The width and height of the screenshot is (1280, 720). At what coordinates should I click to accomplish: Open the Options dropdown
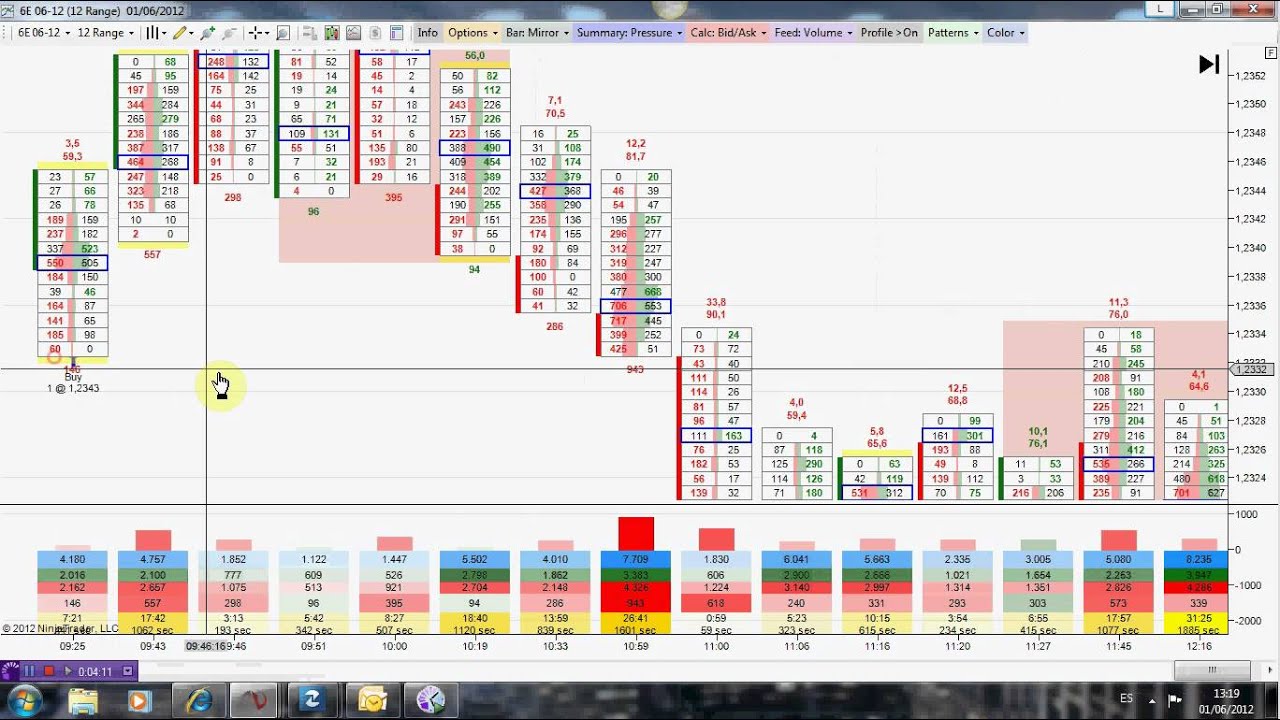(473, 33)
